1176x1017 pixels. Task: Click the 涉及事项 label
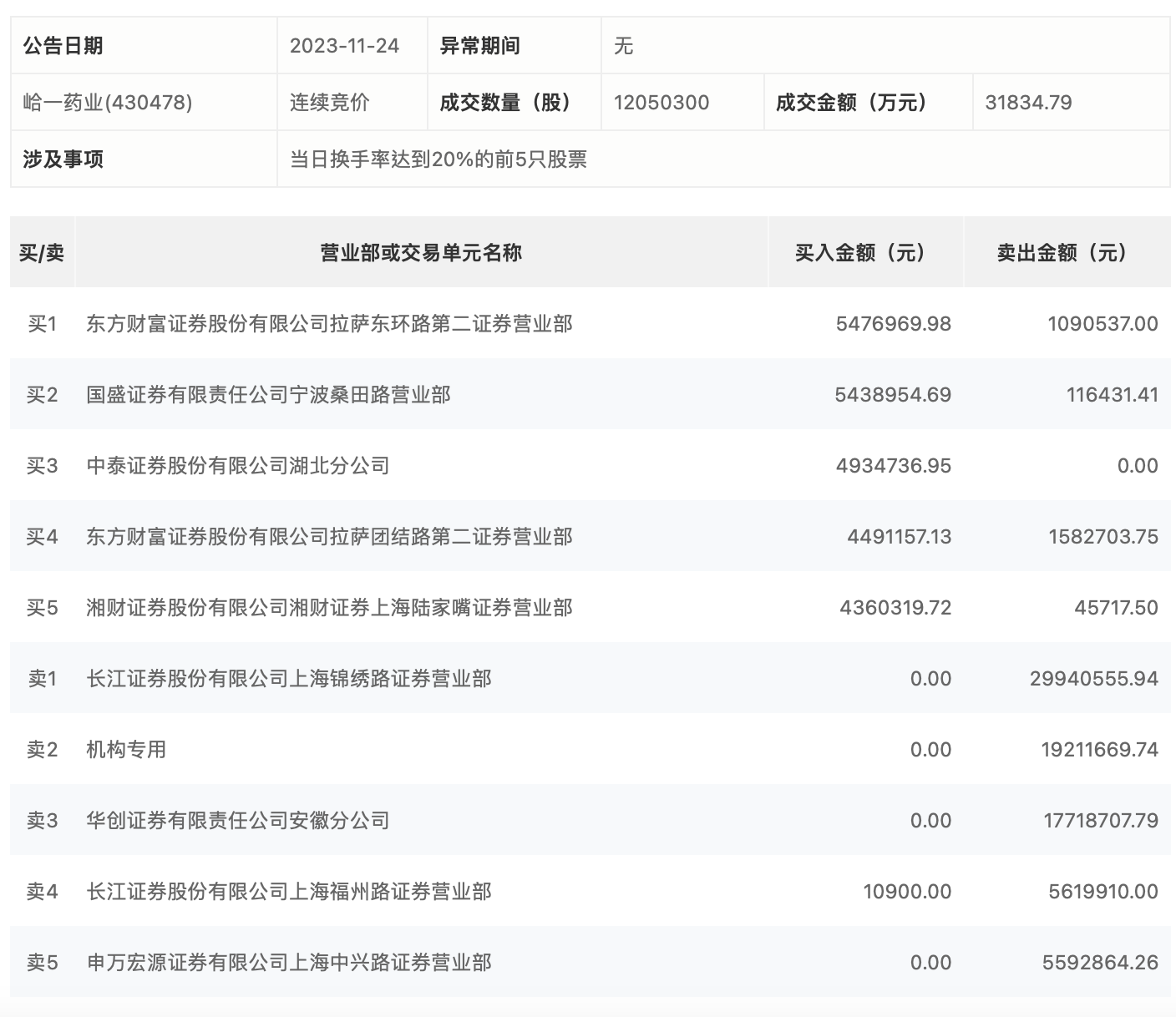[63, 159]
